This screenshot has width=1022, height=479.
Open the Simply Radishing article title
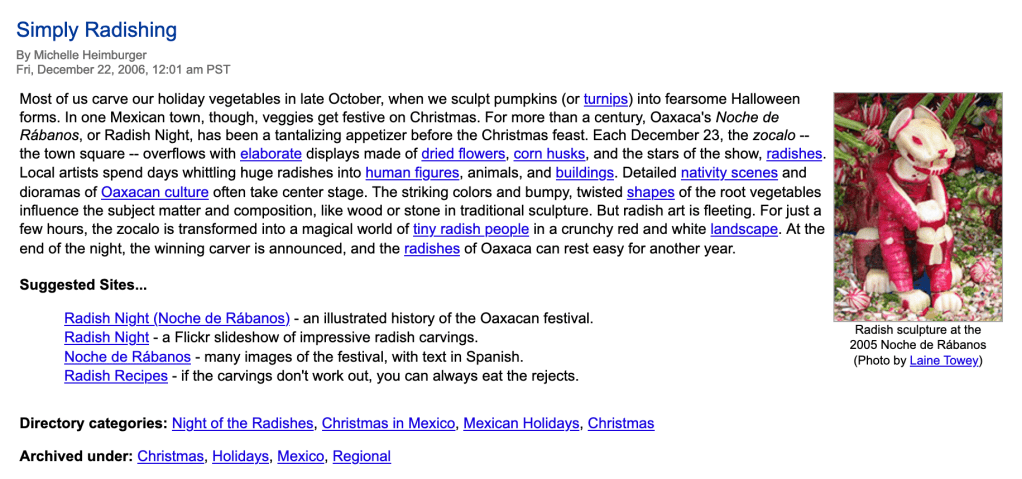pos(96,30)
